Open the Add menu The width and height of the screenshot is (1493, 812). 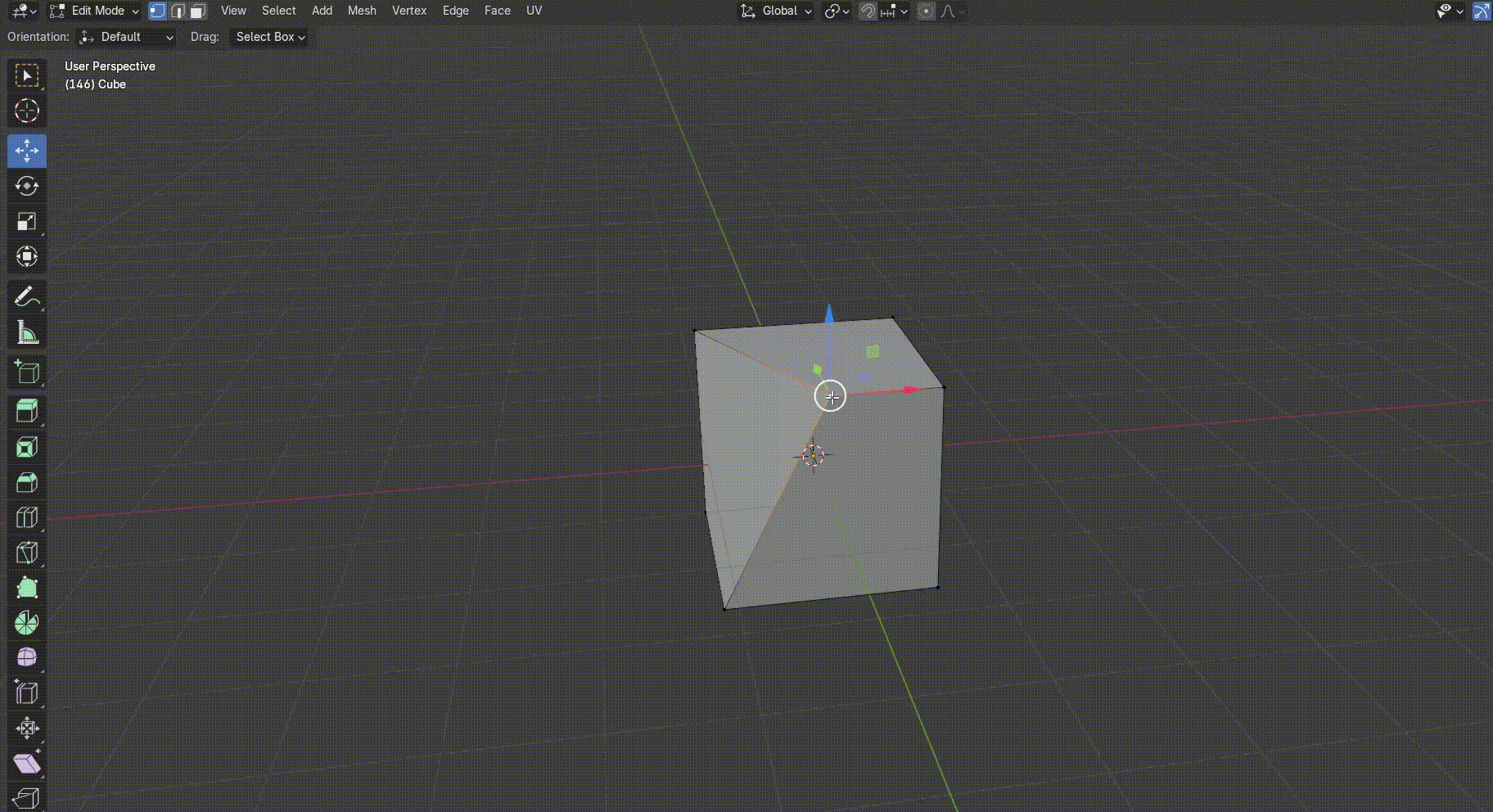click(322, 11)
